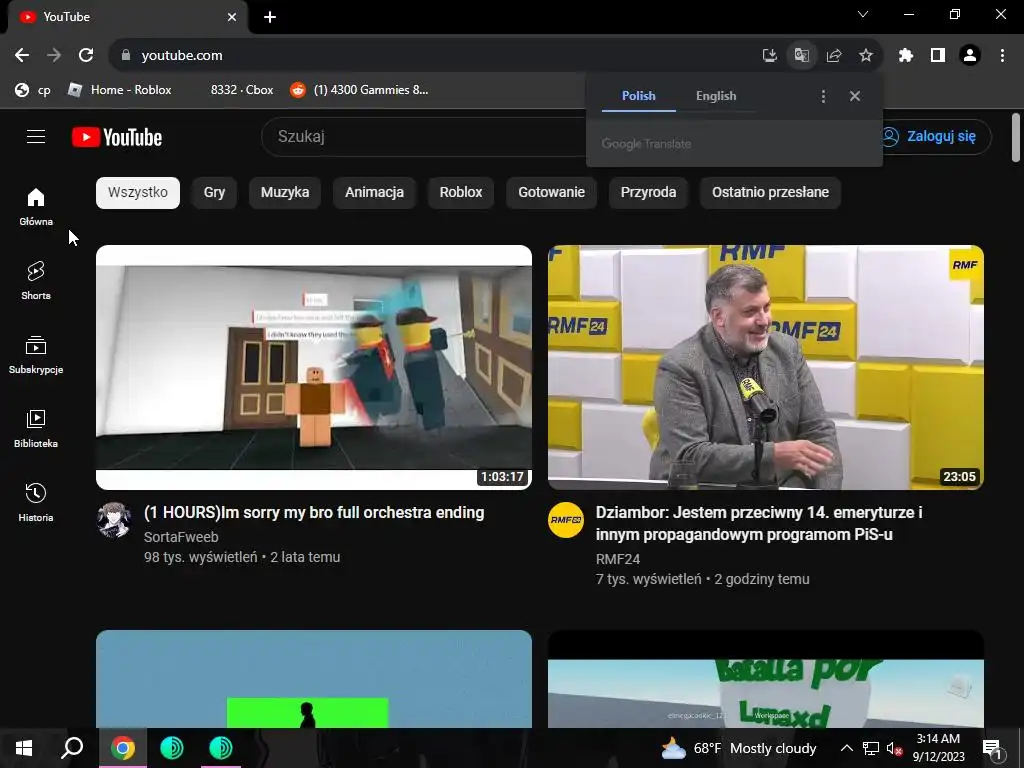Click the Szukaj search field

point(424,136)
